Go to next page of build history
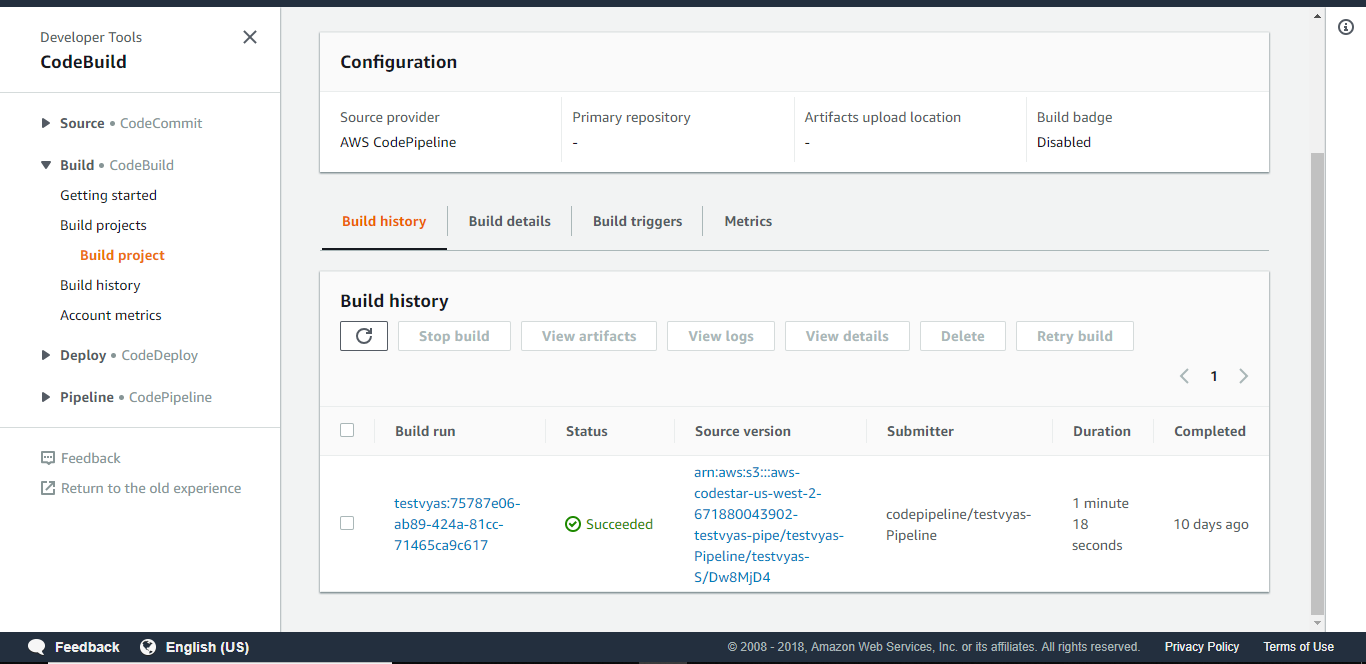Screen dimensions: 1366x664 [x=1244, y=376]
